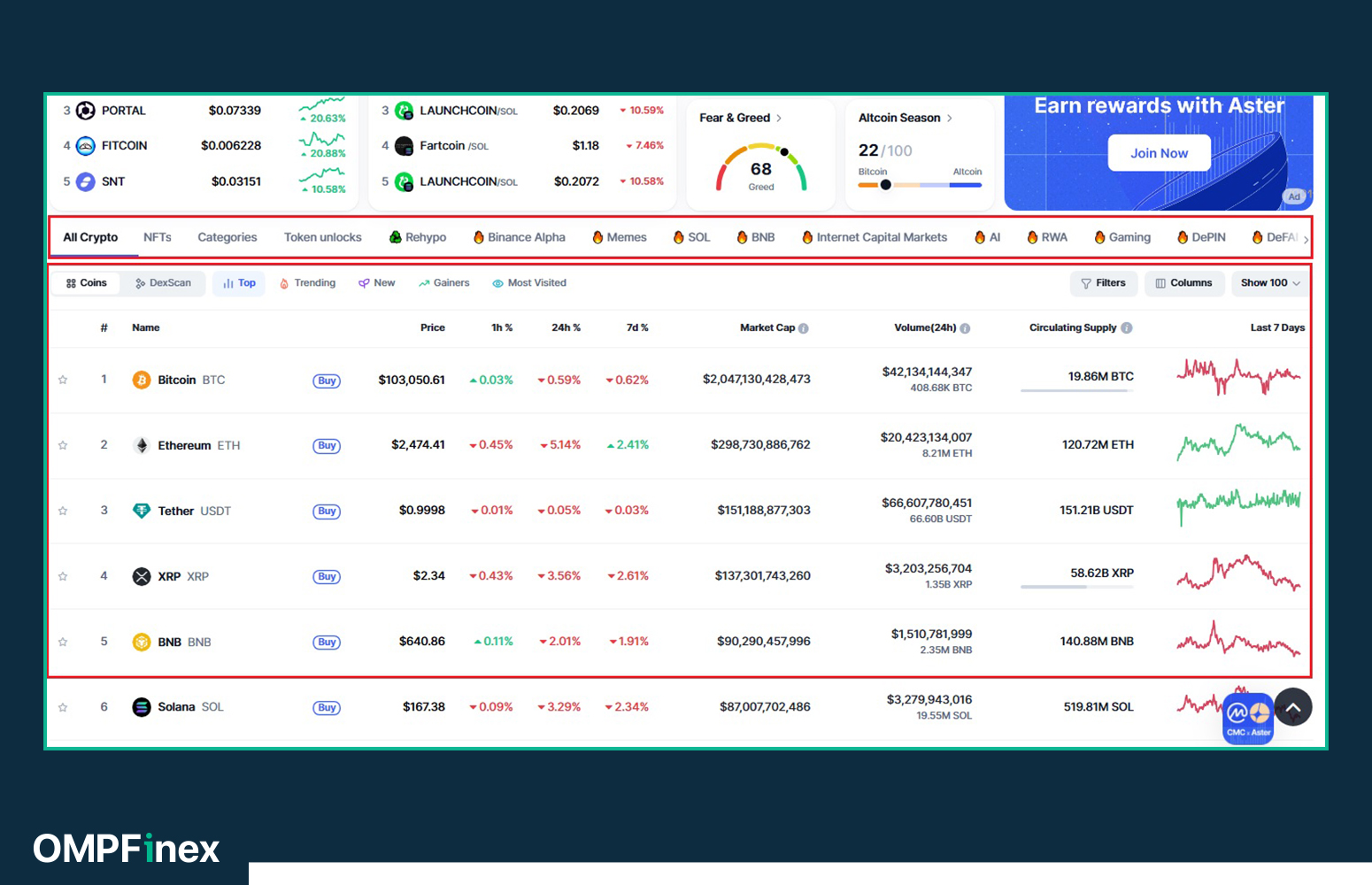Switch to DexScan view
This screenshot has height=885, width=1372.
tap(164, 283)
